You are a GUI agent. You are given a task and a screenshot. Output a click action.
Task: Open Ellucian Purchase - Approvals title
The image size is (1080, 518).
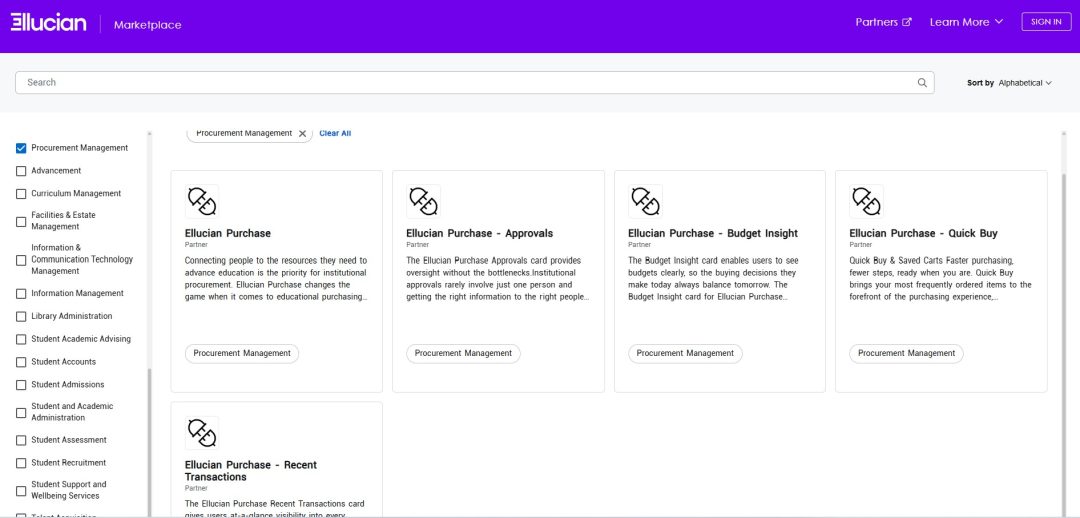click(479, 234)
